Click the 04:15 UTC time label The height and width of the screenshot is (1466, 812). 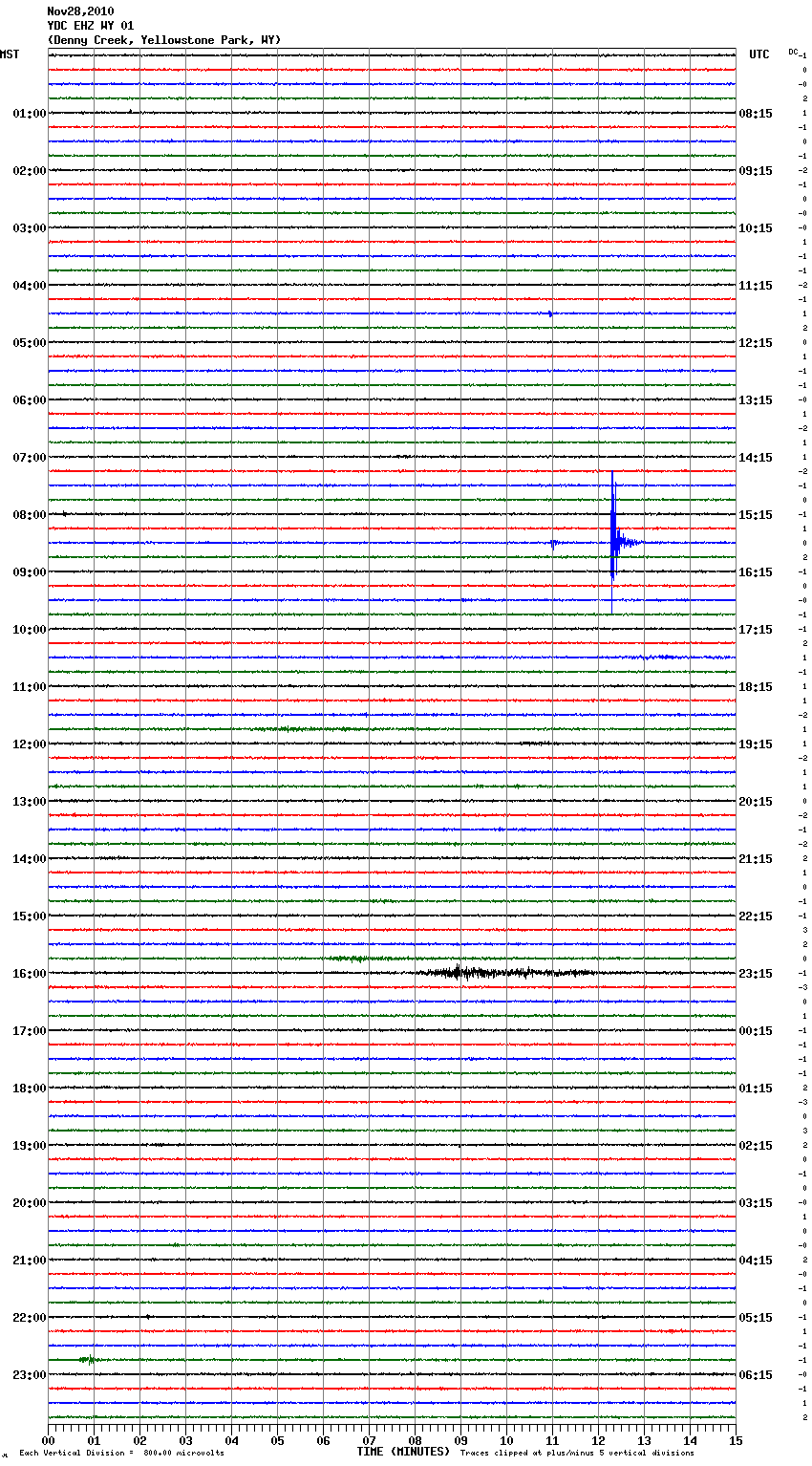click(756, 1261)
